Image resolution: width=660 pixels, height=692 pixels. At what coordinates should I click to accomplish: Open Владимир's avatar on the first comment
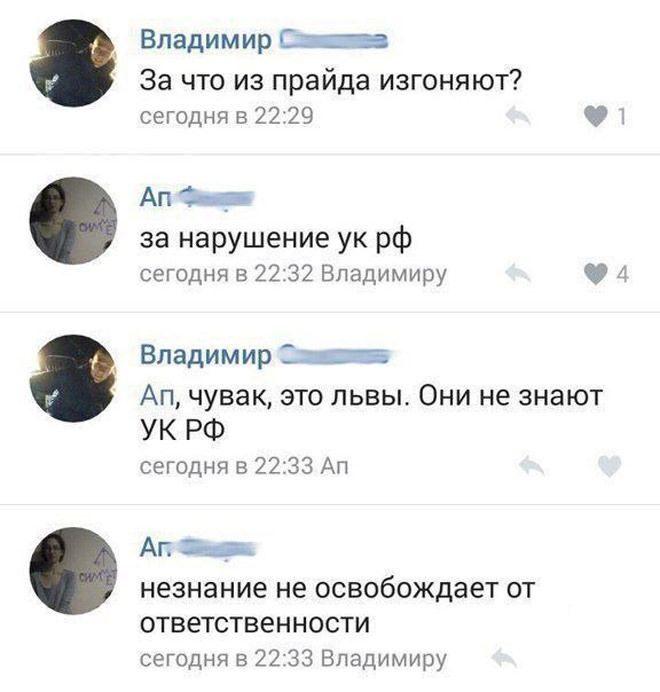tap(73, 64)
